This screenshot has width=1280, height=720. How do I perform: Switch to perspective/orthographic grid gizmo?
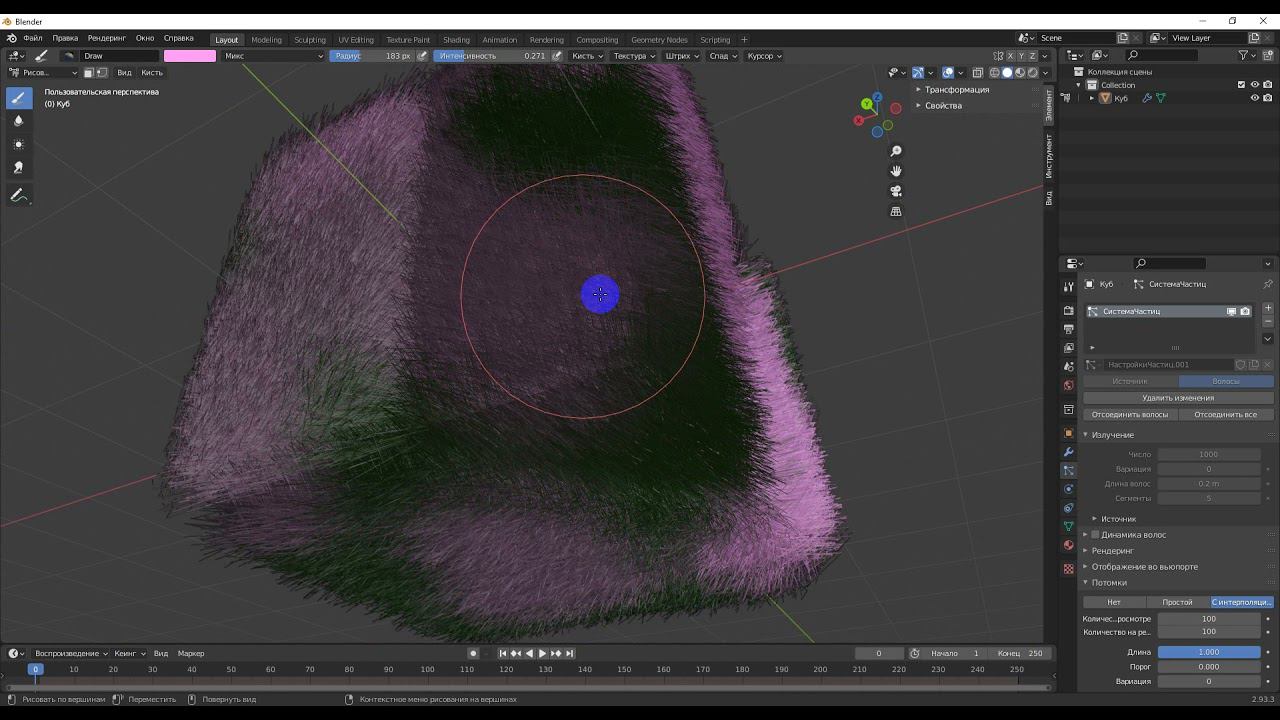(x=896, y=211)
